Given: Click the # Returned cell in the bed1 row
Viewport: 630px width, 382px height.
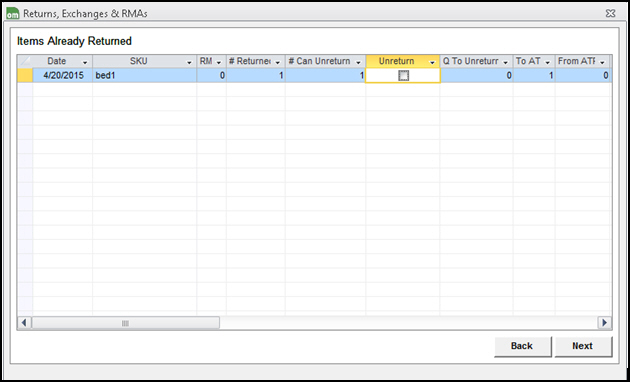Looking at the screenshot, I should tap(256, 76).
